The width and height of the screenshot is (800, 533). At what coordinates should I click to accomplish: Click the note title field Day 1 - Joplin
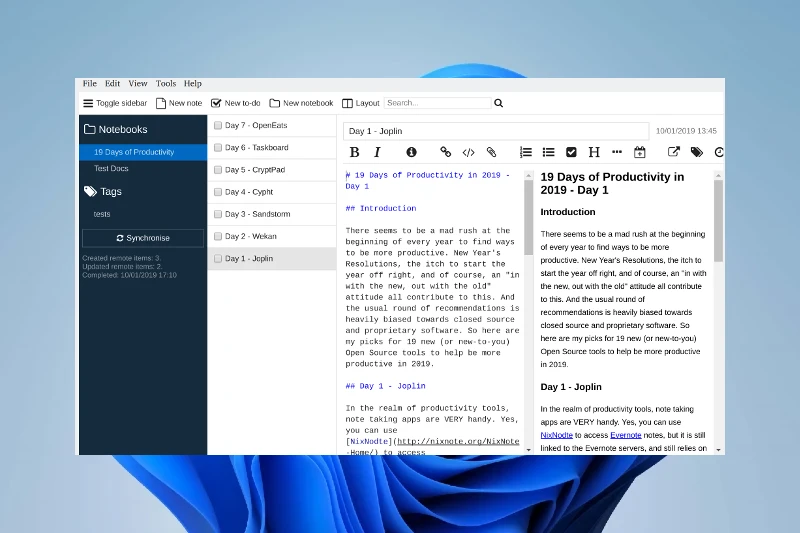pos(496,131)
